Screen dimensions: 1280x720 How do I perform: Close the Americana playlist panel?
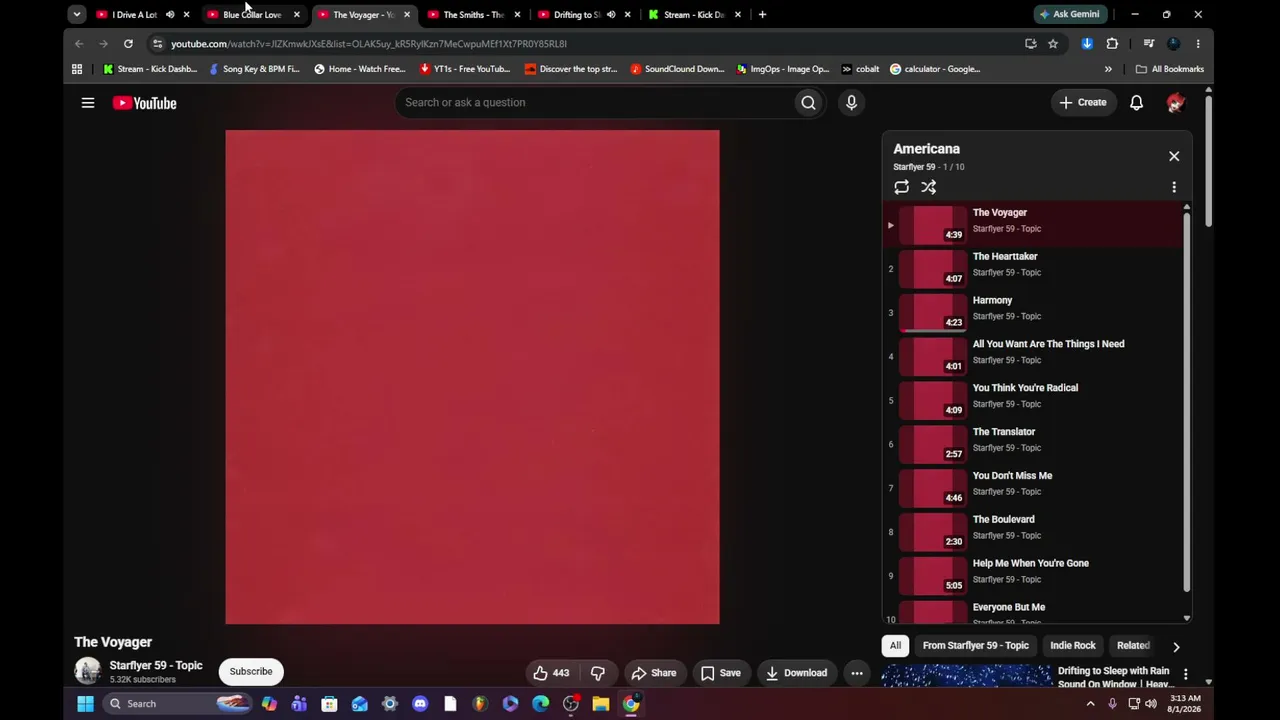point(1174,156)
